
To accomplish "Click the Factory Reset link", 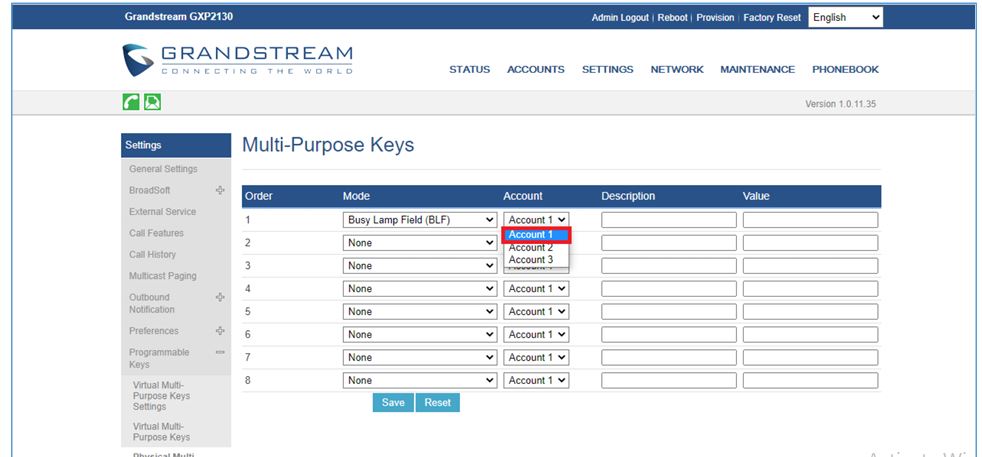I will click(x=771, y=18).
